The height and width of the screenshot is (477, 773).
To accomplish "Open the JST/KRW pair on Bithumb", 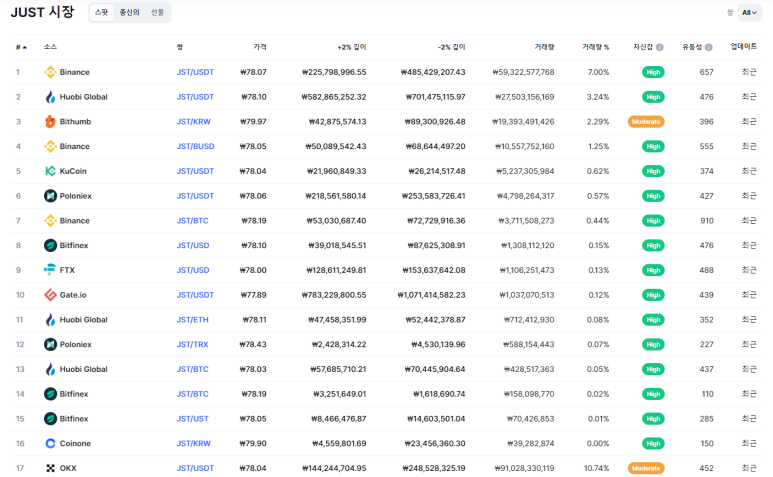I will (194, 122).
